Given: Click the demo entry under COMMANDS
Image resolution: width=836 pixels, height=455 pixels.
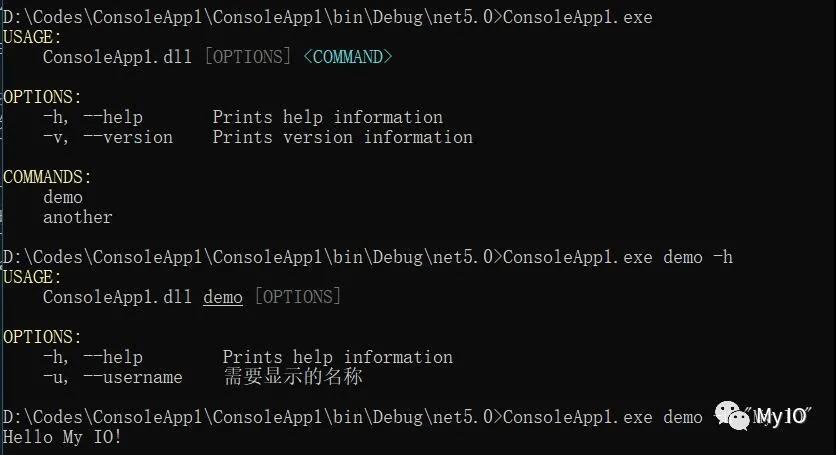Looking at the screenshot, I should [63, 197].
